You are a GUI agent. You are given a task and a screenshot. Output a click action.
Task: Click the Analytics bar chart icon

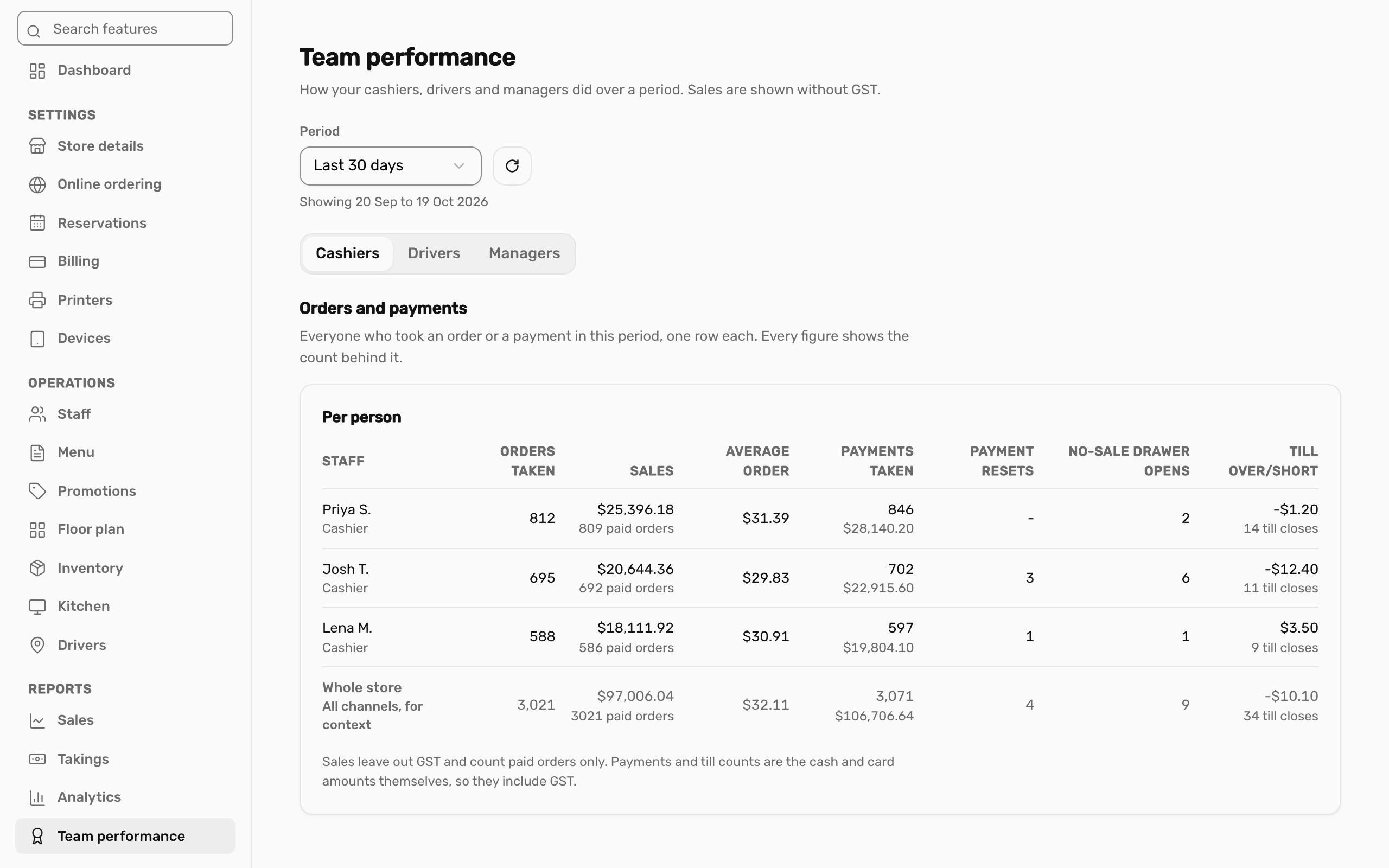[37, 797]
